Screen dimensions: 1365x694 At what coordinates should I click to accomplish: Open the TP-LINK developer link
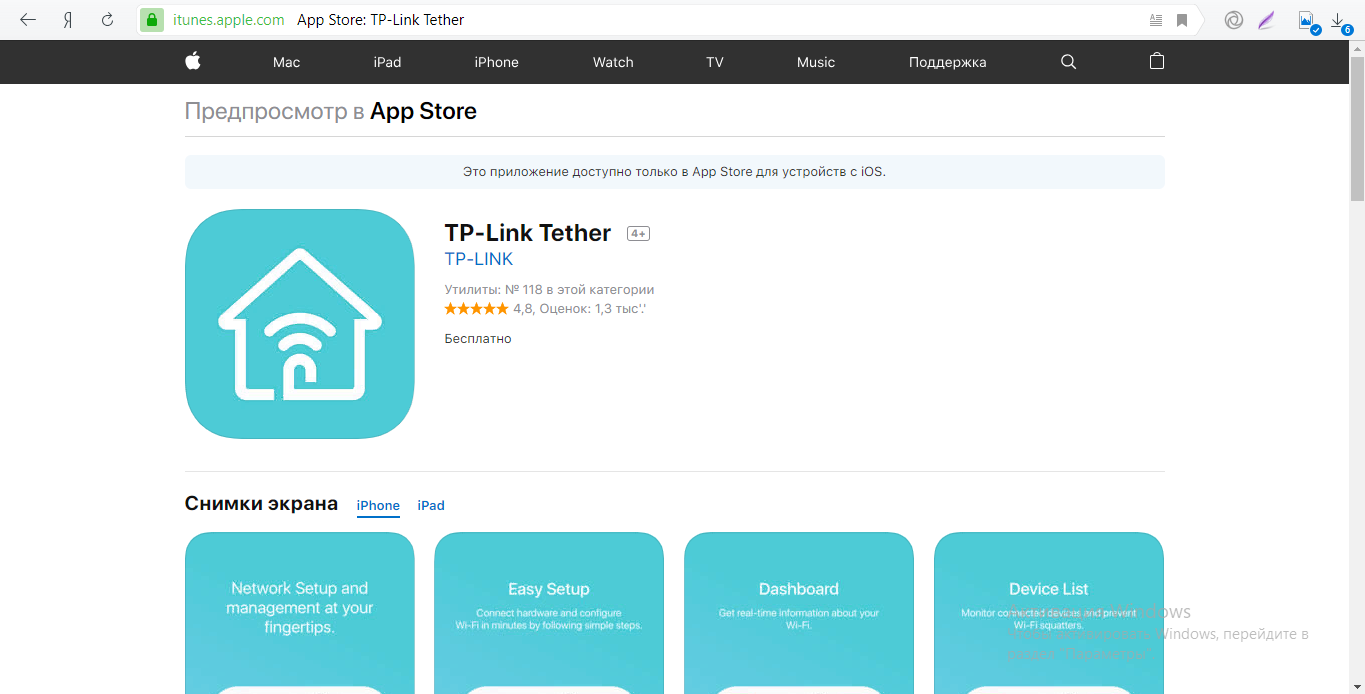click(x=478, y=259)
